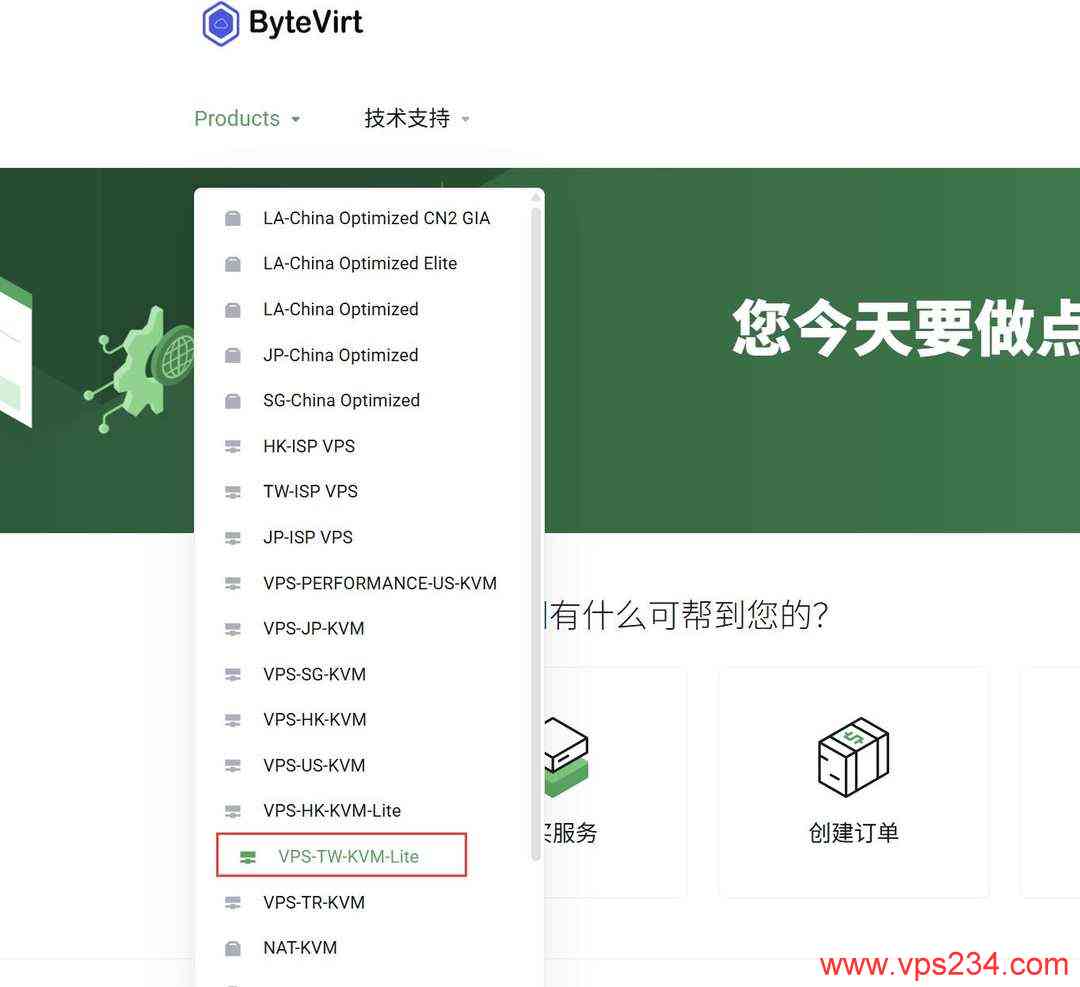
Task: Open the ByteVirt brand name link
Action: point(305,22)
